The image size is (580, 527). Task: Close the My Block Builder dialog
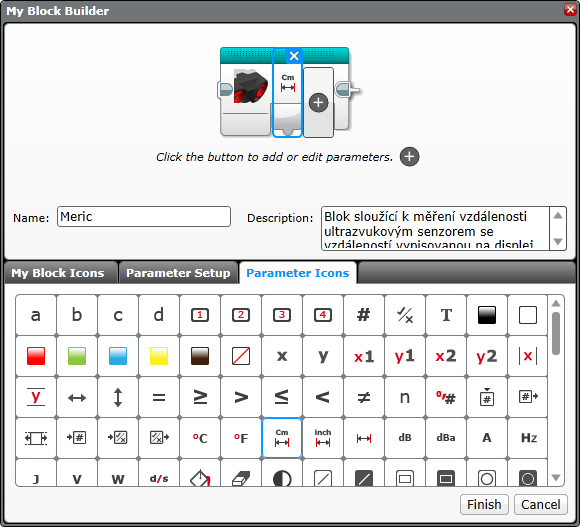click(x=570, y=10)
